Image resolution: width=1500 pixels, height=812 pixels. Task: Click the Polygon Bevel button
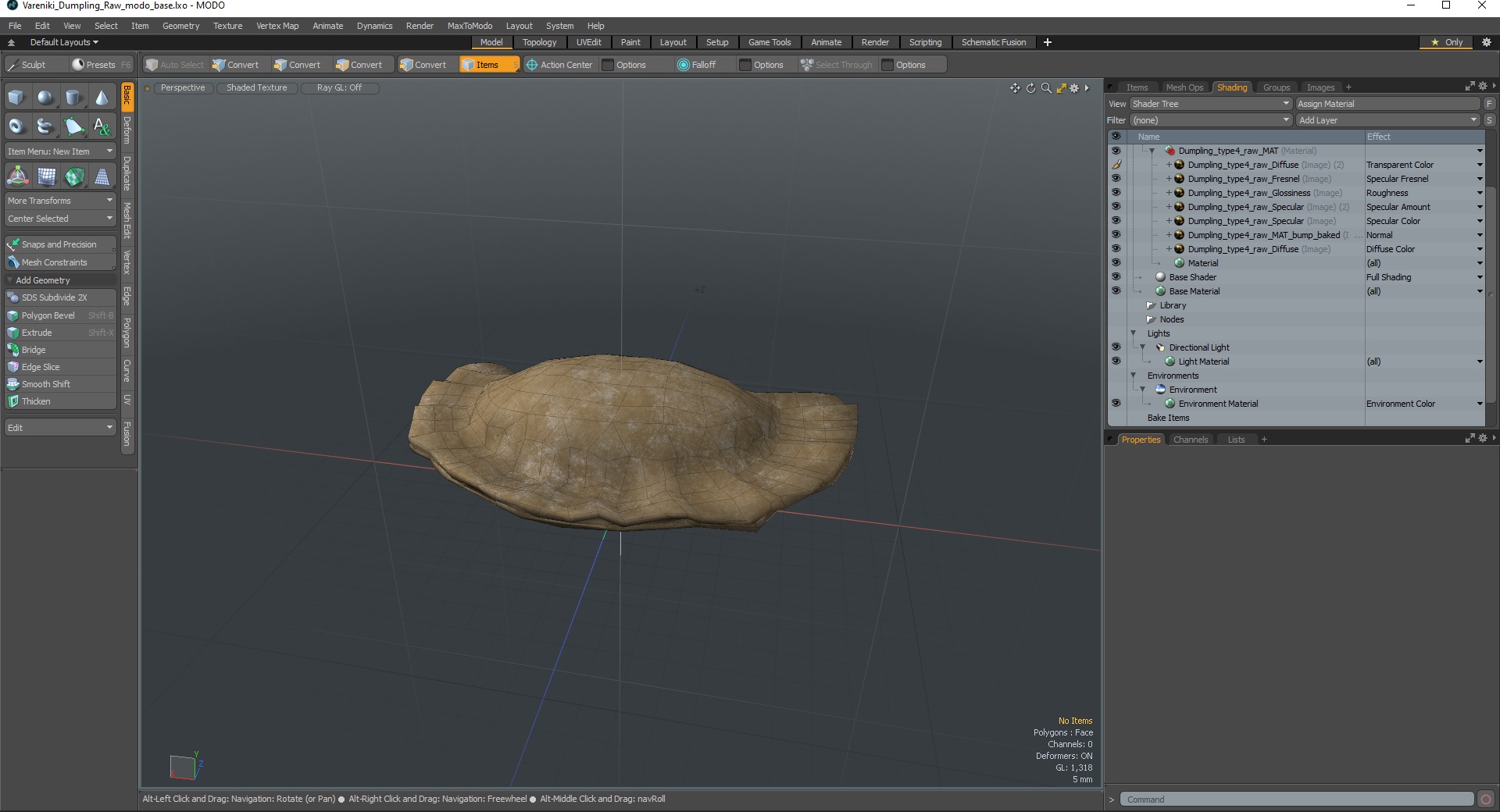click(x=60, y=315)
